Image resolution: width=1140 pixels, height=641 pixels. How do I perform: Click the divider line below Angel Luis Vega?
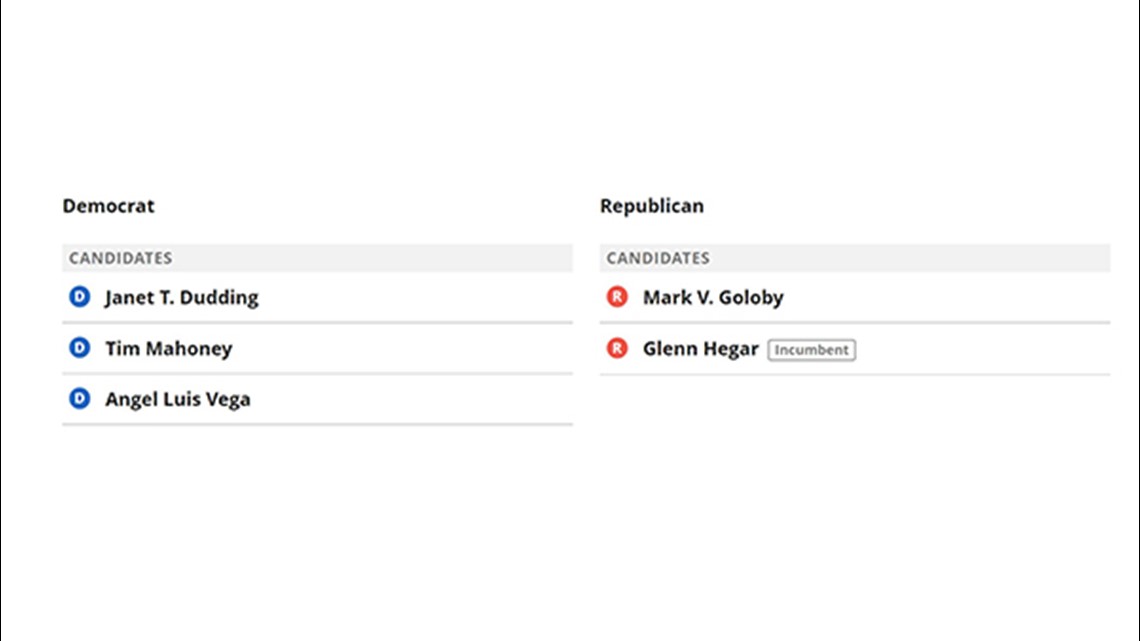(x=318, y=424)
